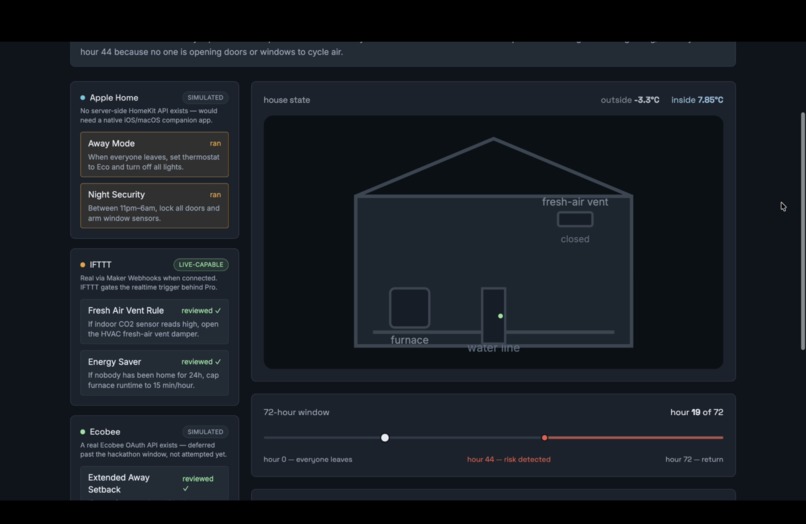The height and width of the screenshot is (524, 806).
Task: Click the white 72-hour timeline slider handle
Action: coord(385,438)
